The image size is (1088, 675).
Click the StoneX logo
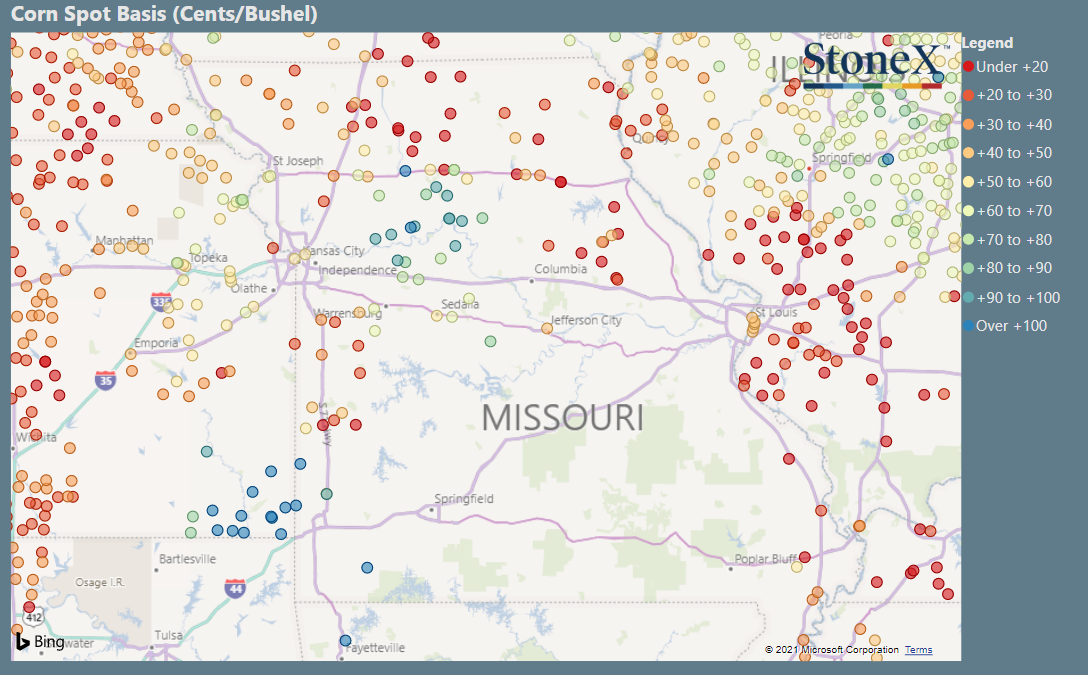[874, 64]
